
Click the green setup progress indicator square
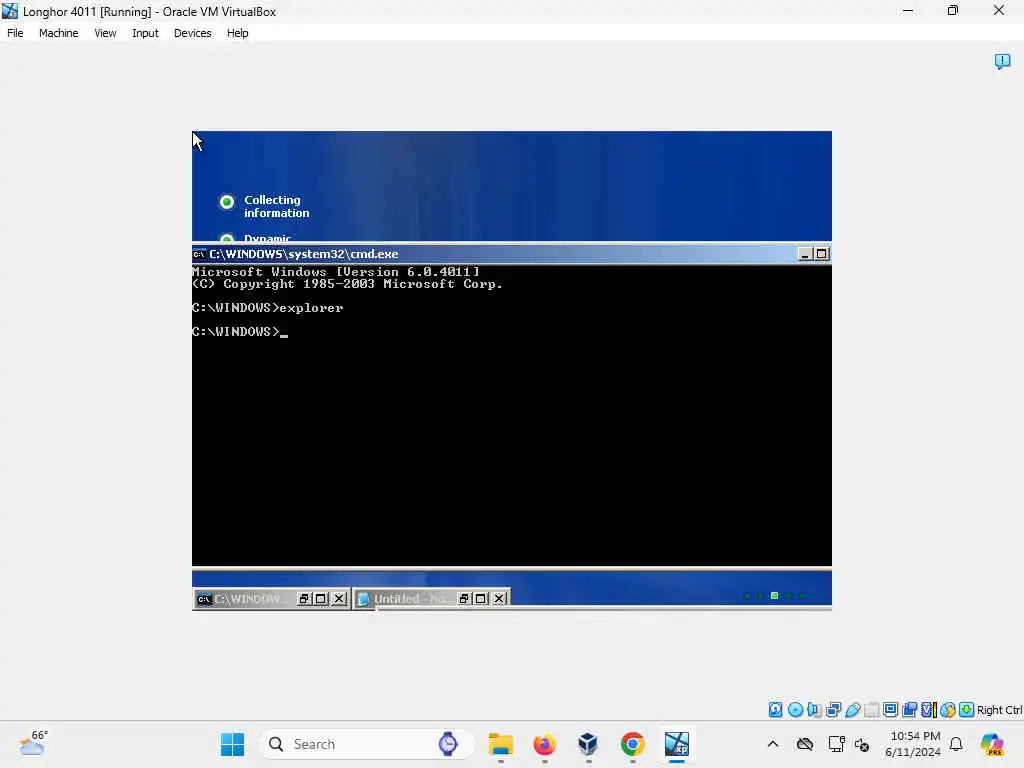coord(775,596)
